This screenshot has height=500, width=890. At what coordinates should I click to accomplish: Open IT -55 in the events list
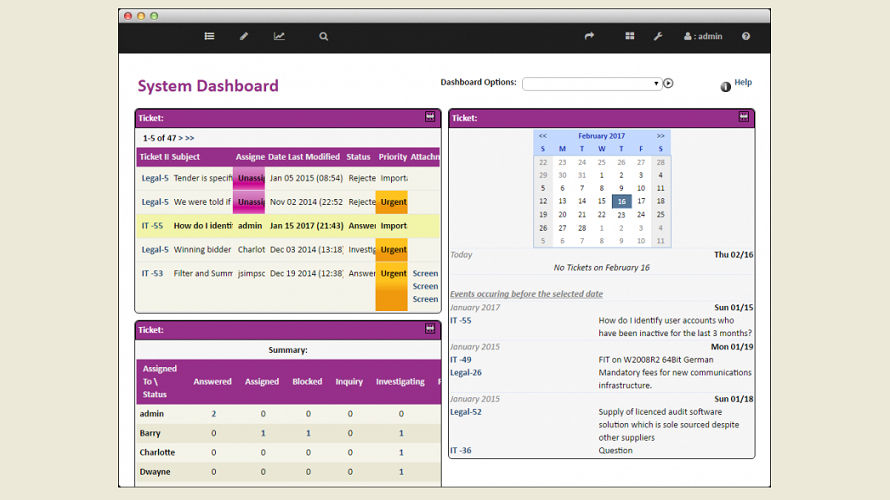(460, 321)
